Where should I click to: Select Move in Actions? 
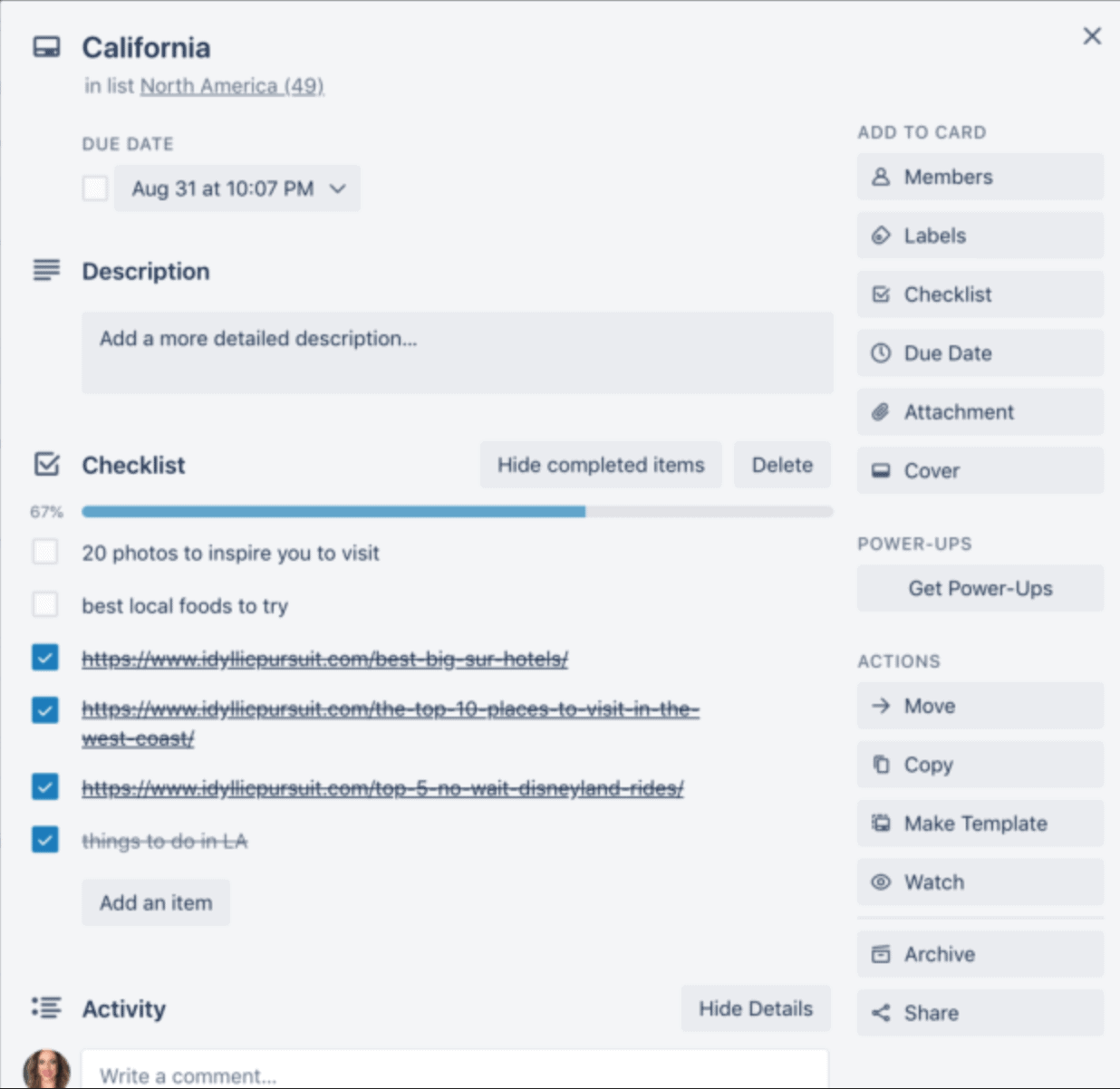pyautogui.click(x=980, y=706)
